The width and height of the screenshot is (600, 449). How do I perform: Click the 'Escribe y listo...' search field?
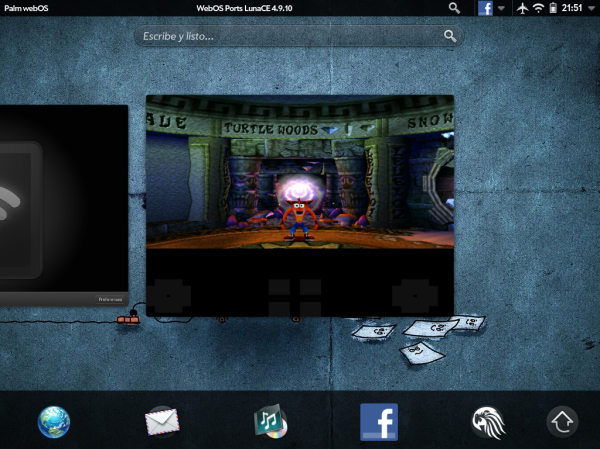click(x=290, y=37)
